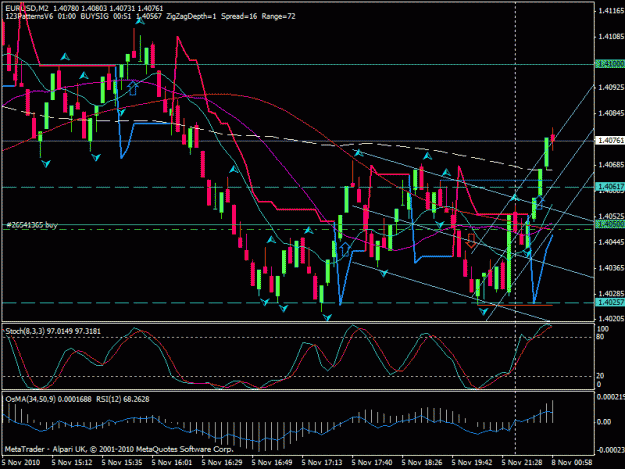Screen dimensions: 625x469
Task: Click the 1.40257 price level tag
Action: tap(610, 302)
